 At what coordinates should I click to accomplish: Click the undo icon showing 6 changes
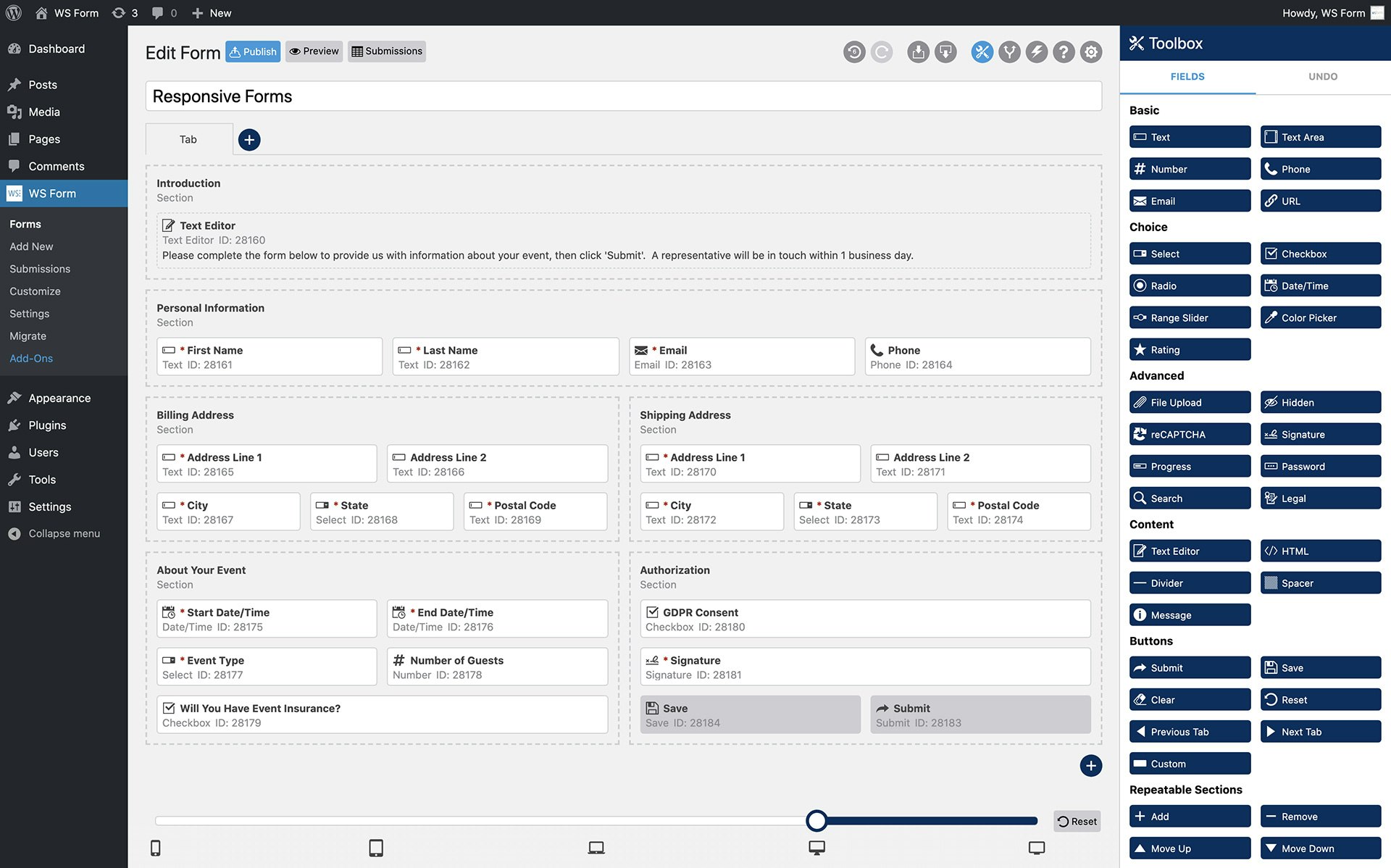coord(854,51)
